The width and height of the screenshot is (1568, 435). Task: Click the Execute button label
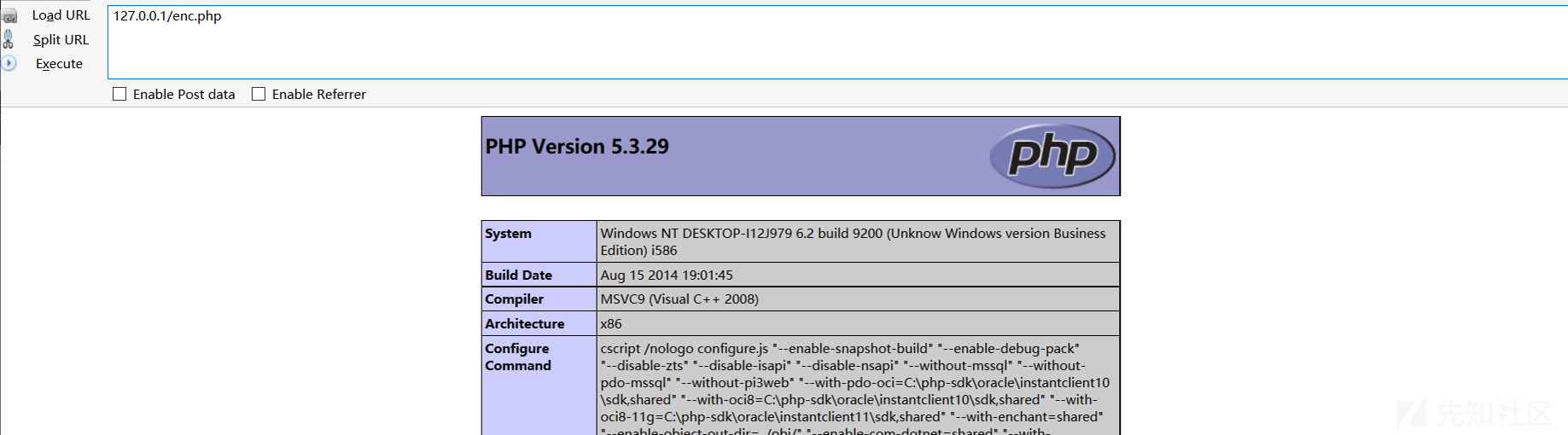pyautogui.click(x=59, y=64)
